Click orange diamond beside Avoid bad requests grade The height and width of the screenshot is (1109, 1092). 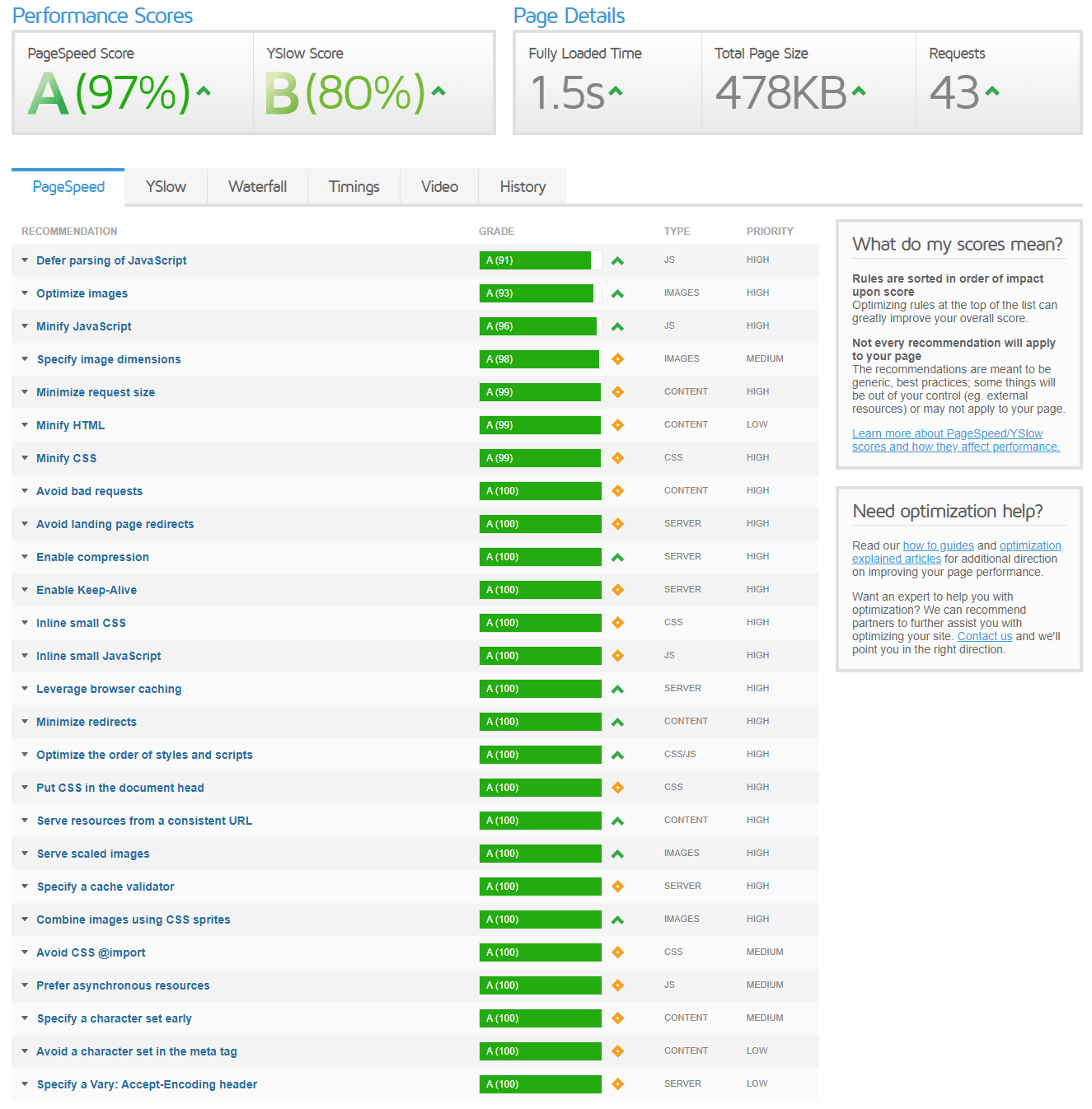[x=617, y=491]
